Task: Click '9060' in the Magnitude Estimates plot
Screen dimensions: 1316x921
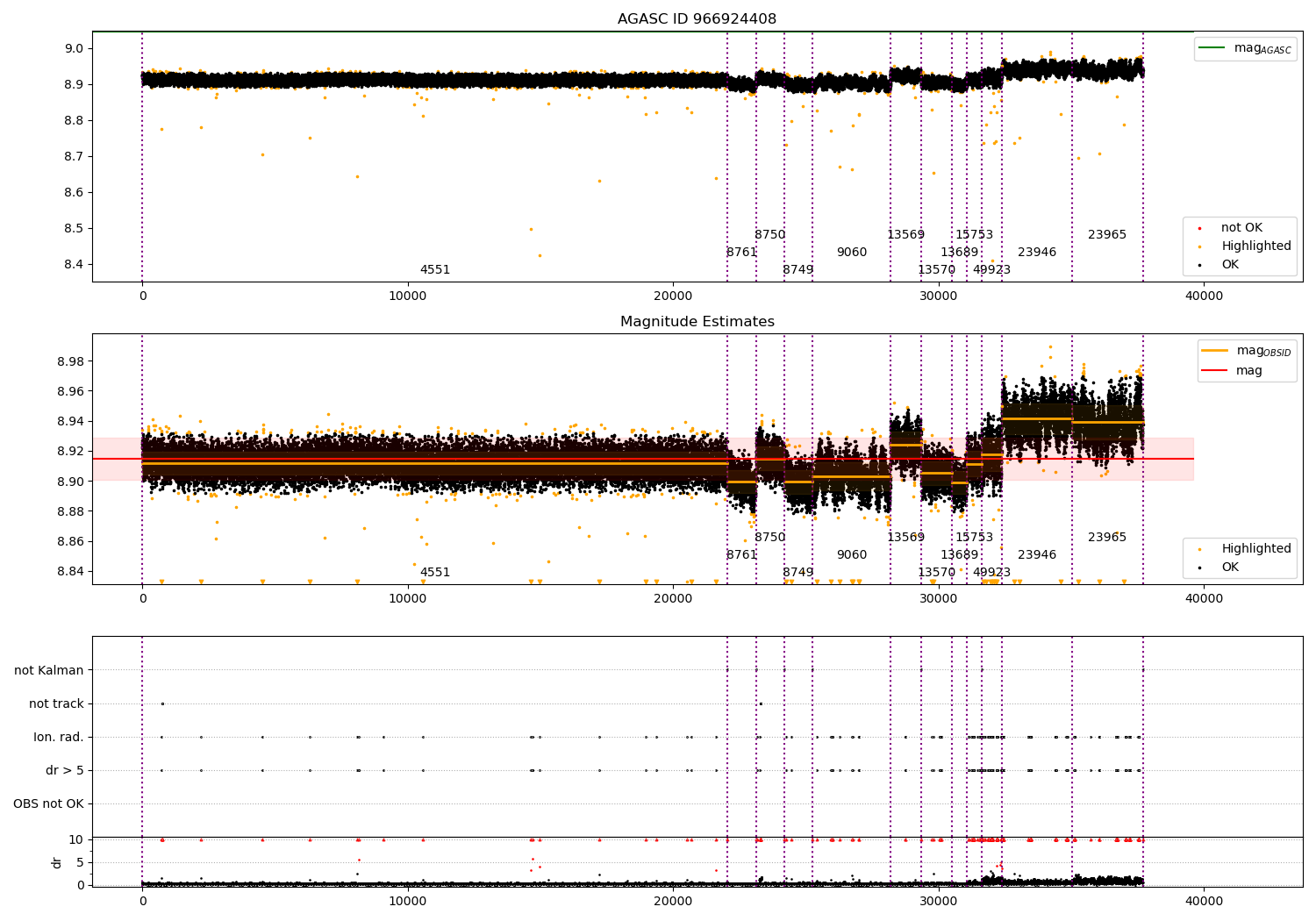Action: tap(852, 555)
